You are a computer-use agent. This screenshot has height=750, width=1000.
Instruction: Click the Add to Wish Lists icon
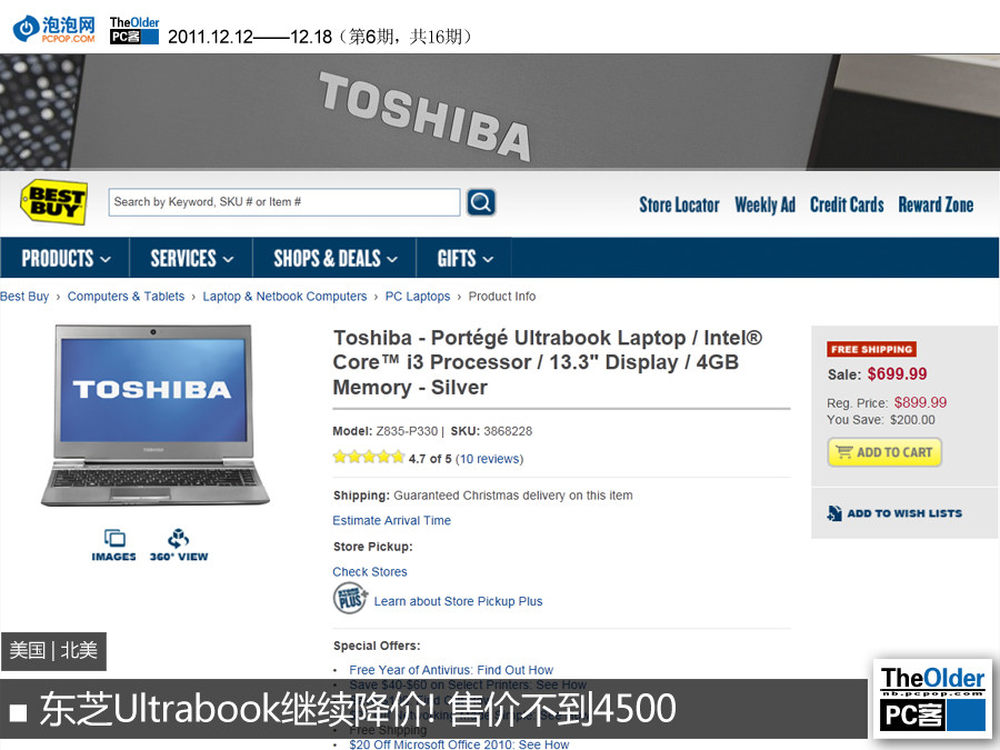[834, 513]
